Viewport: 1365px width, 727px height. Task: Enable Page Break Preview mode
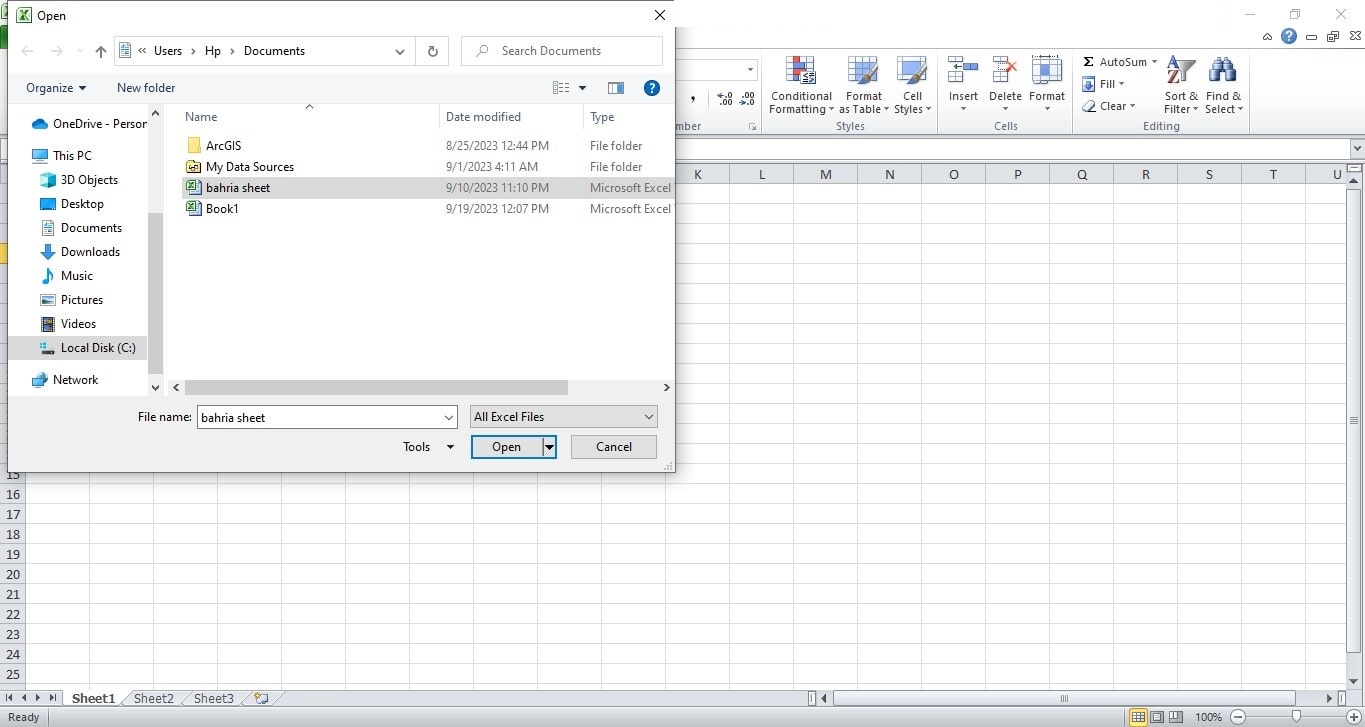point(1178,717)
